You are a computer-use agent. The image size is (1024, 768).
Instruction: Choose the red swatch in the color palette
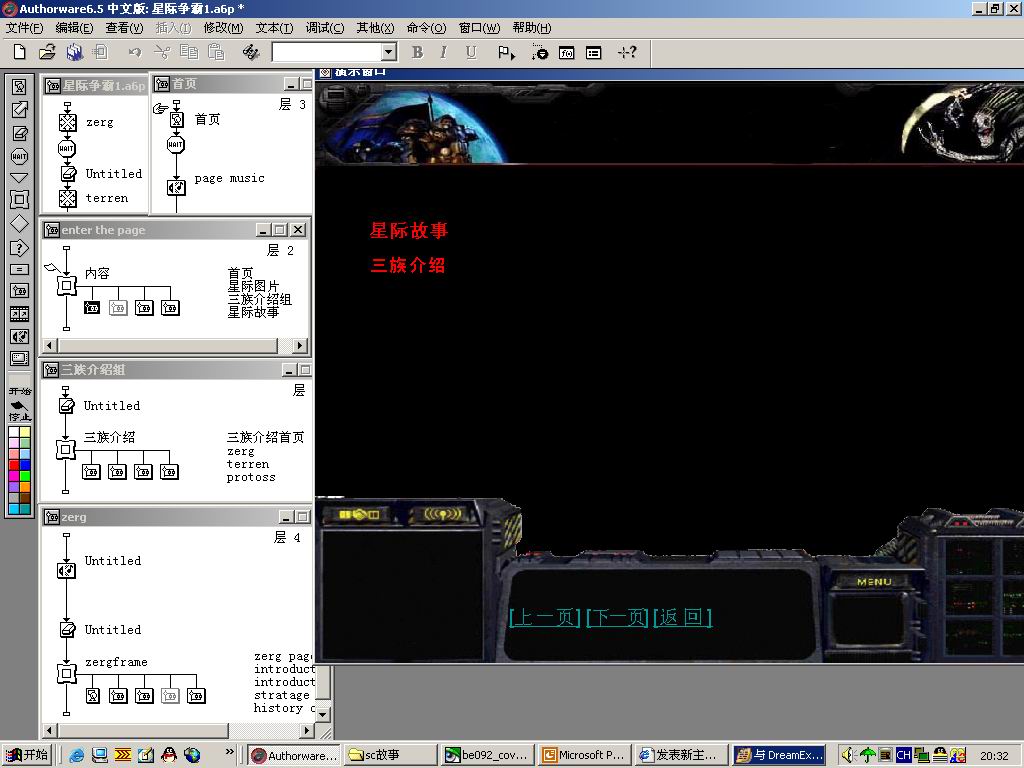tap(14, 465)
